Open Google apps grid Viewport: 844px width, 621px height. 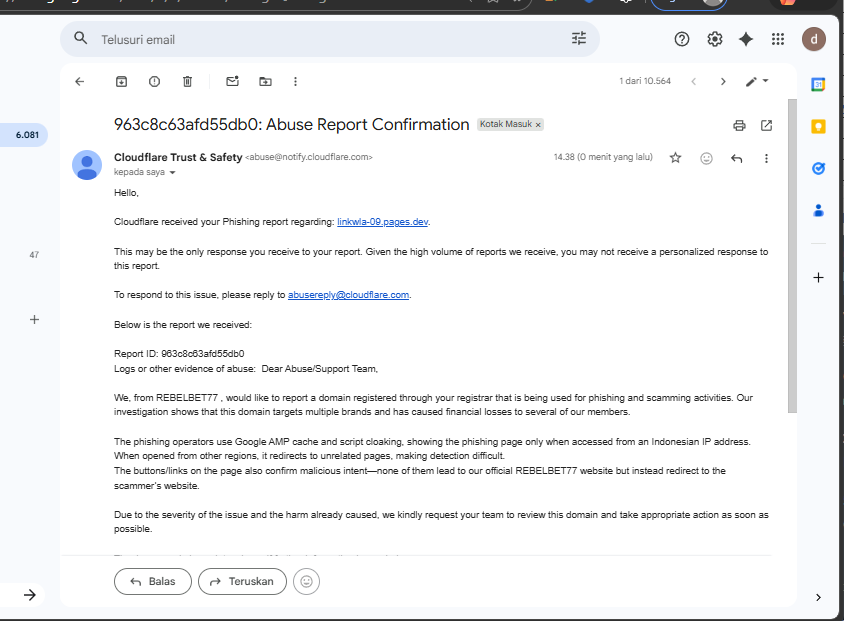[x=778, y=39]
